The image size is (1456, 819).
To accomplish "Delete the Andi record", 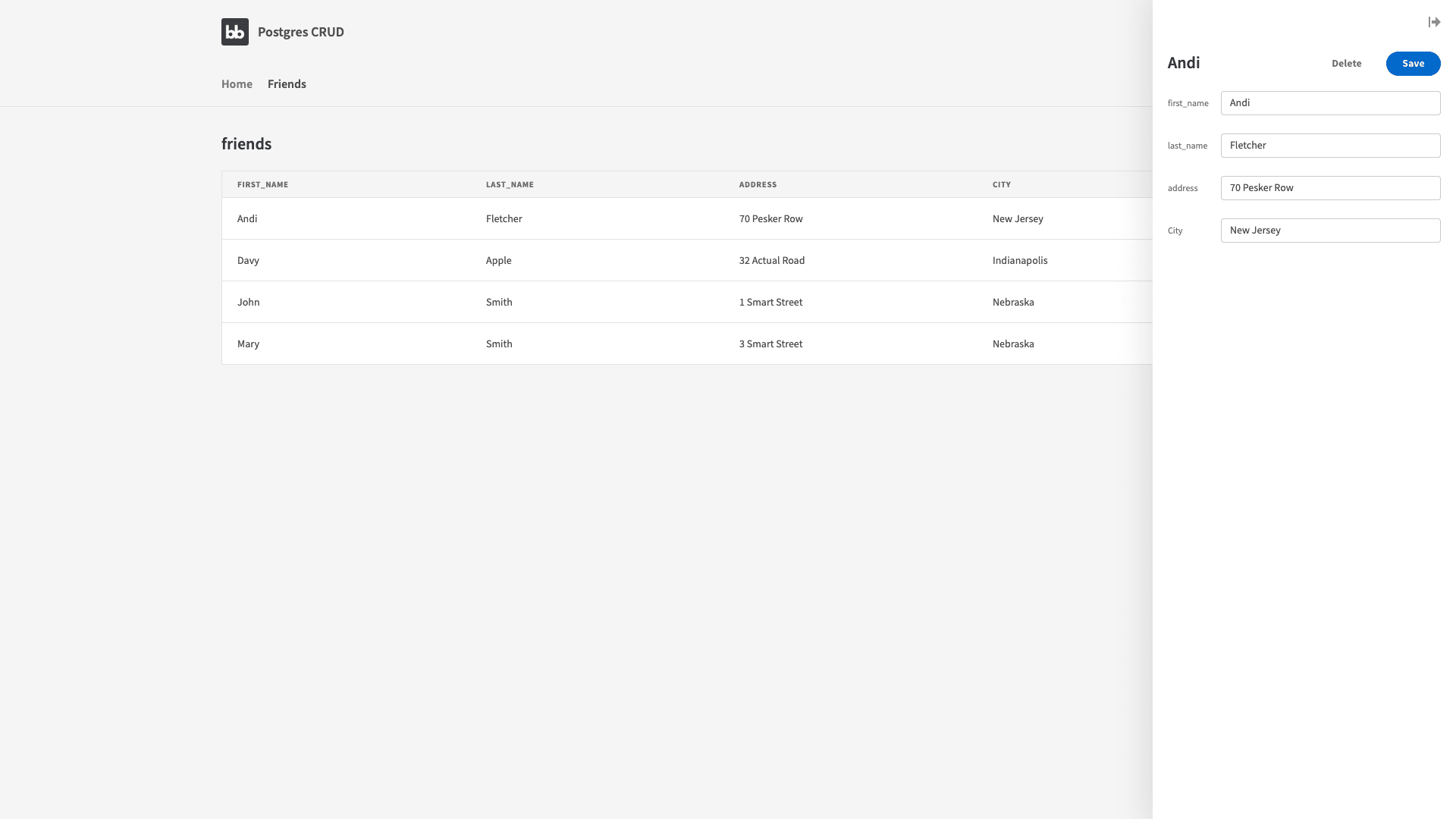I will click(1346, 64).
